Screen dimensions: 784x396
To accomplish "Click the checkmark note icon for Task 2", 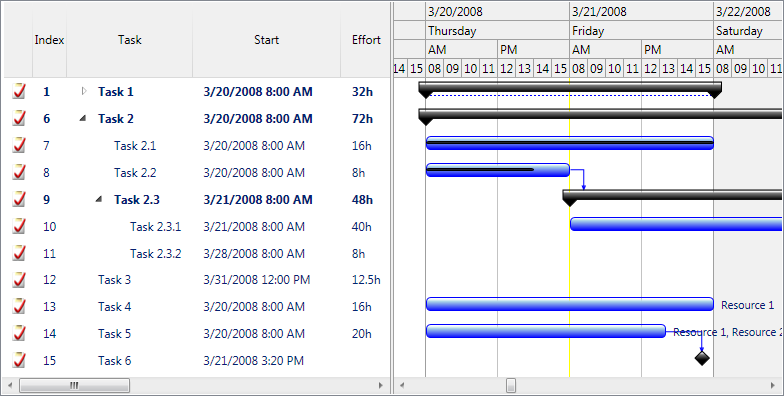I will click(18, 118).
